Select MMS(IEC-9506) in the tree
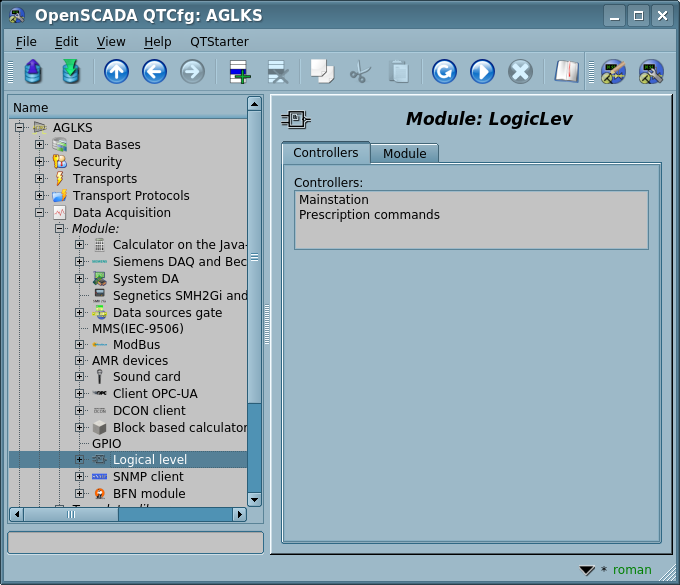680x585 pixels. pos(138,329)
